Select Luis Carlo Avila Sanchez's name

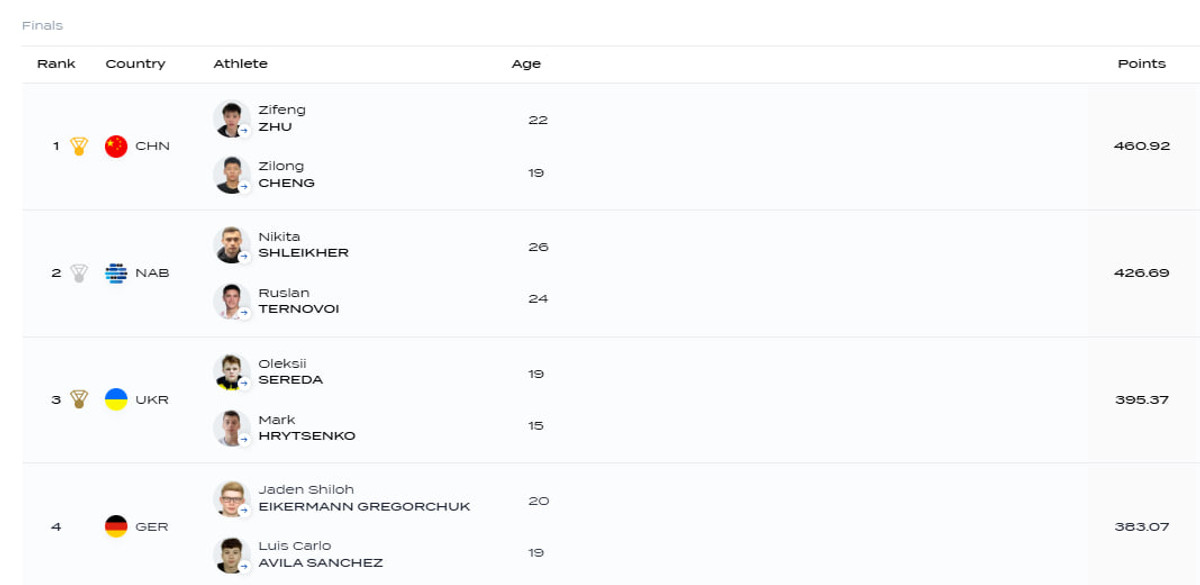pyautogui.click(x=320, y=554)
